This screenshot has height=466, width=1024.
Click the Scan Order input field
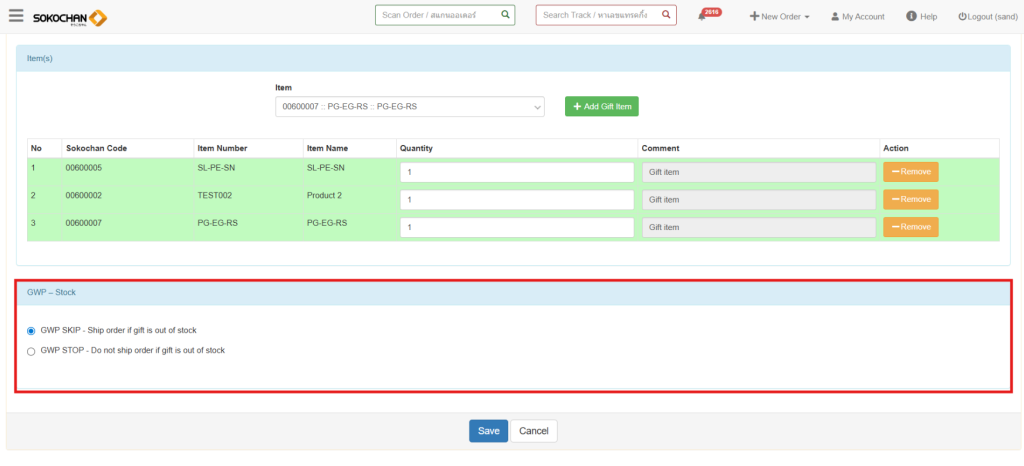435,15
